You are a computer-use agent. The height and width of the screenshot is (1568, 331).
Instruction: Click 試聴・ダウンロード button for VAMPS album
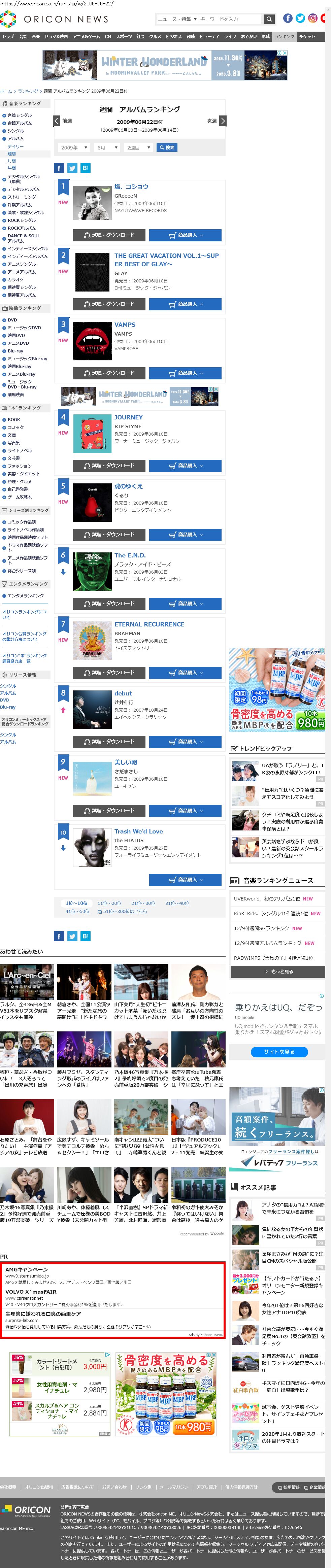coord(109,373)
